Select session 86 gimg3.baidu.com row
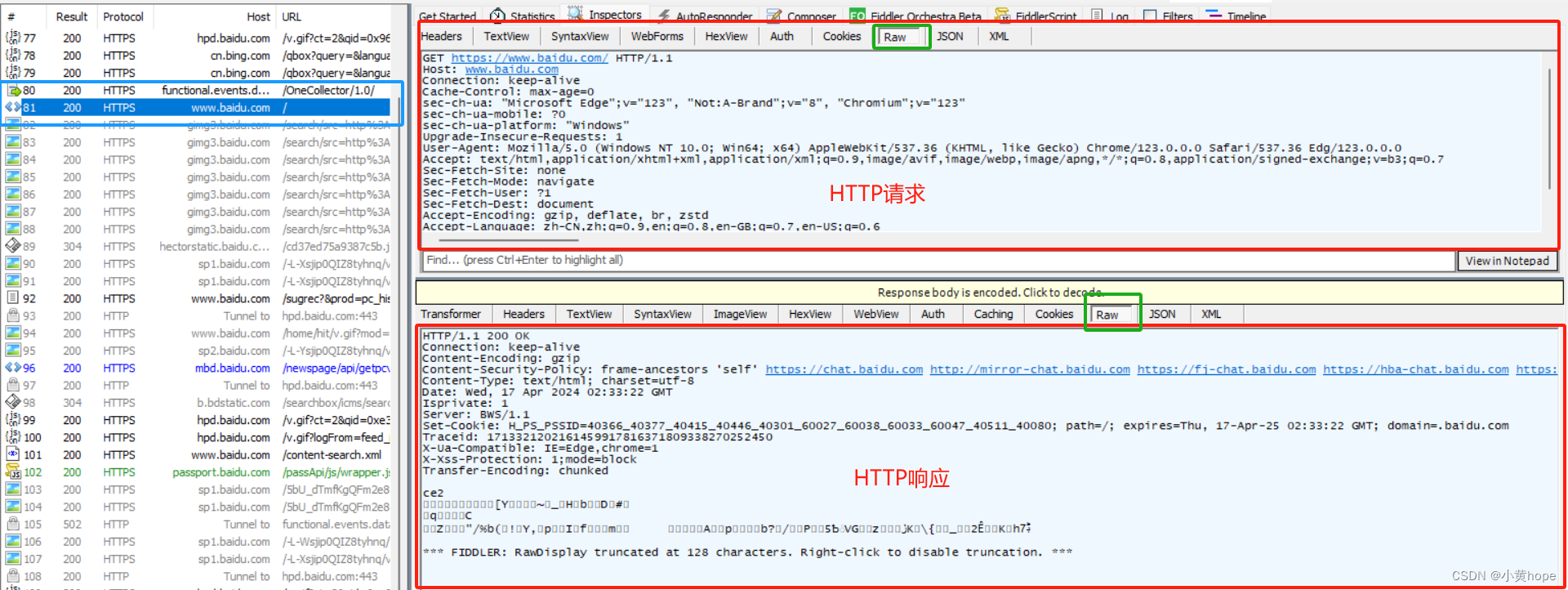Viewport: 1568px width, 590px height. click(198, 194)
